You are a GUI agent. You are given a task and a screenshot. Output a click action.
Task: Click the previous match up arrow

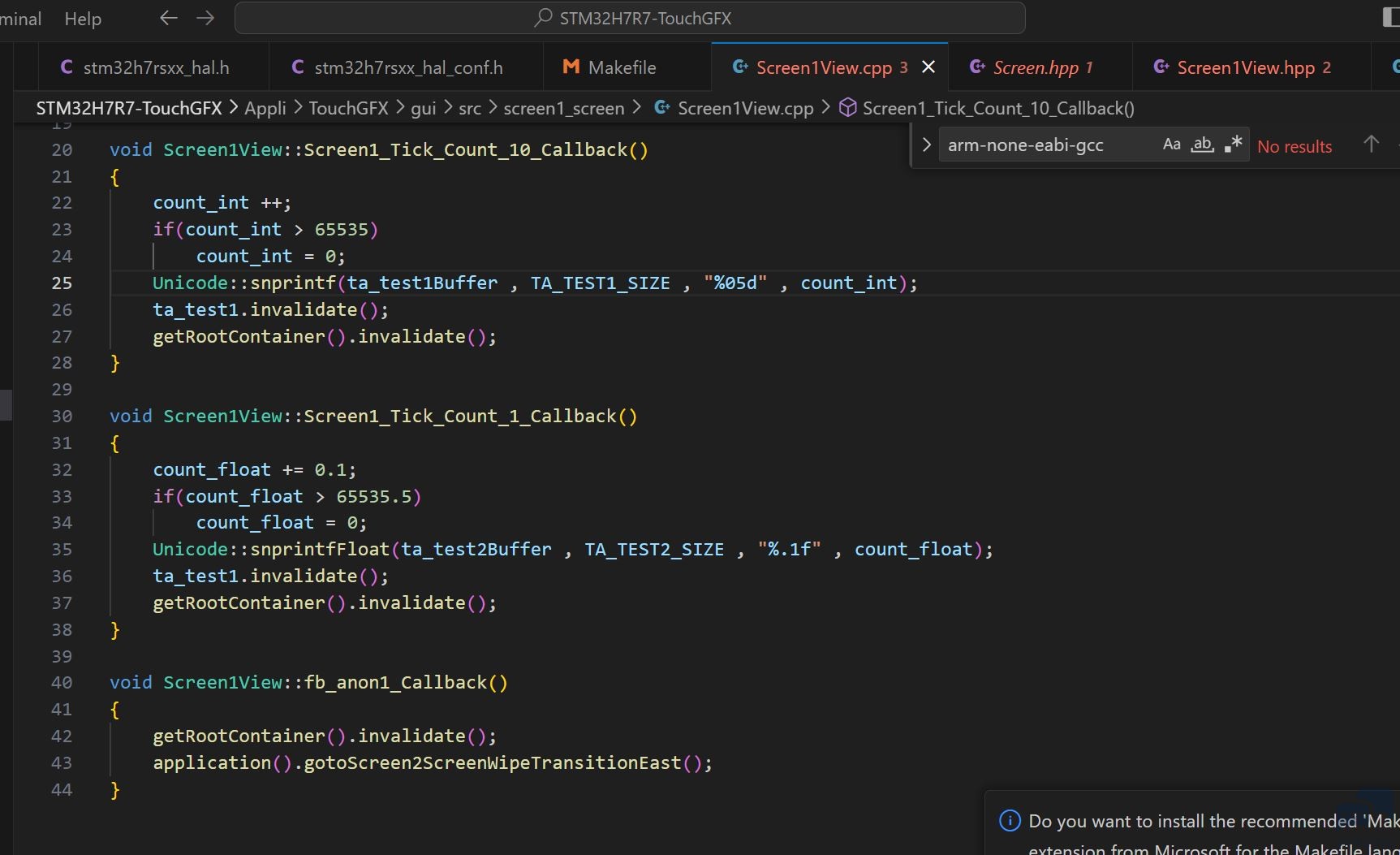[x=1371, y=145]
